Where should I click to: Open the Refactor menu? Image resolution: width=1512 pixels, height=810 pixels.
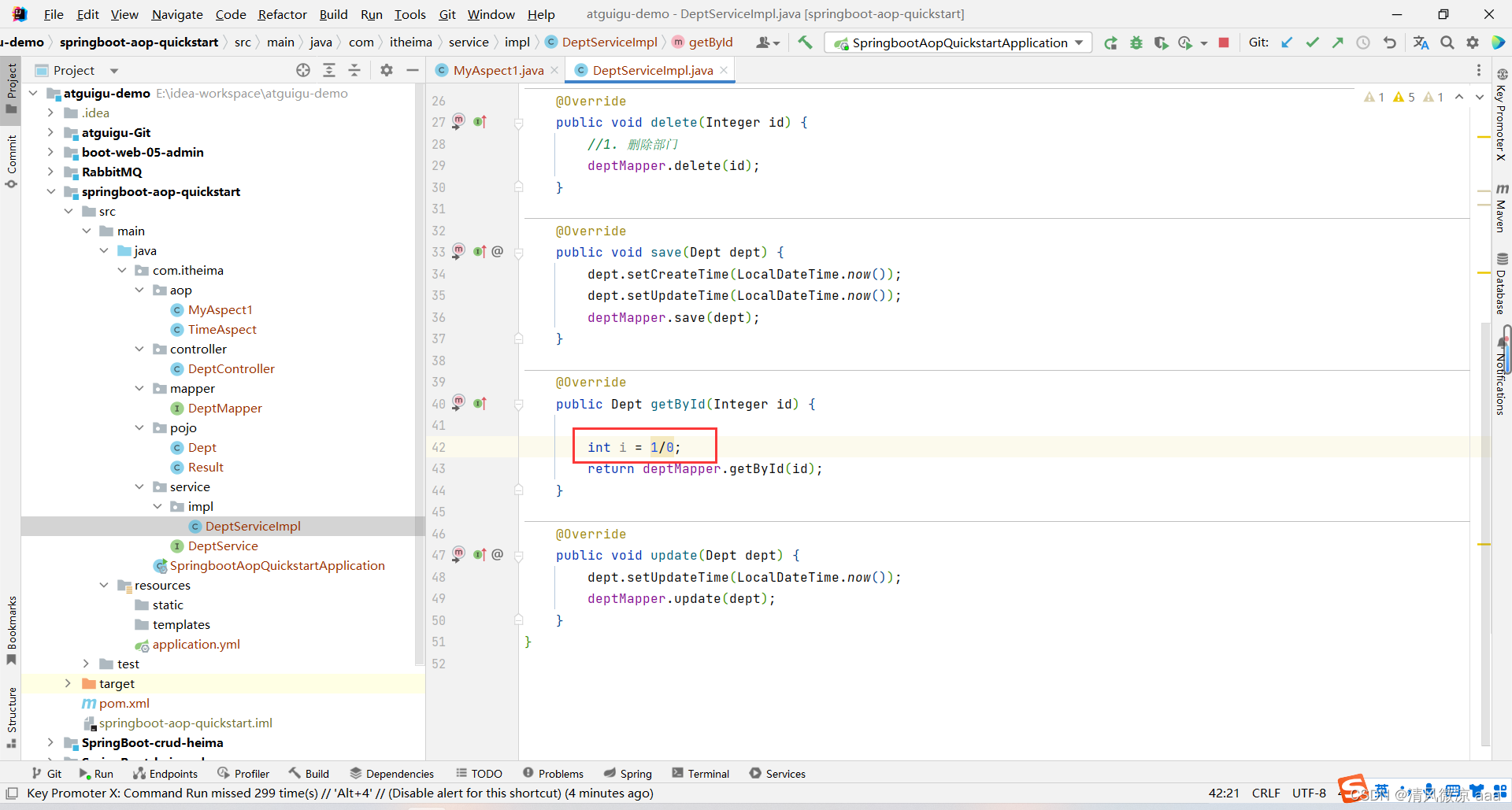click(x=283, y=14)
